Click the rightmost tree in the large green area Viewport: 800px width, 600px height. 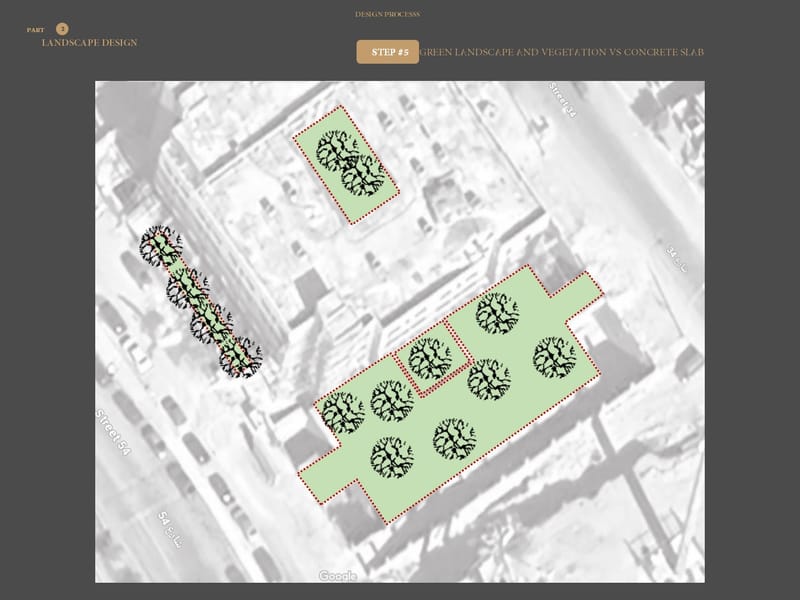[554, 357]
